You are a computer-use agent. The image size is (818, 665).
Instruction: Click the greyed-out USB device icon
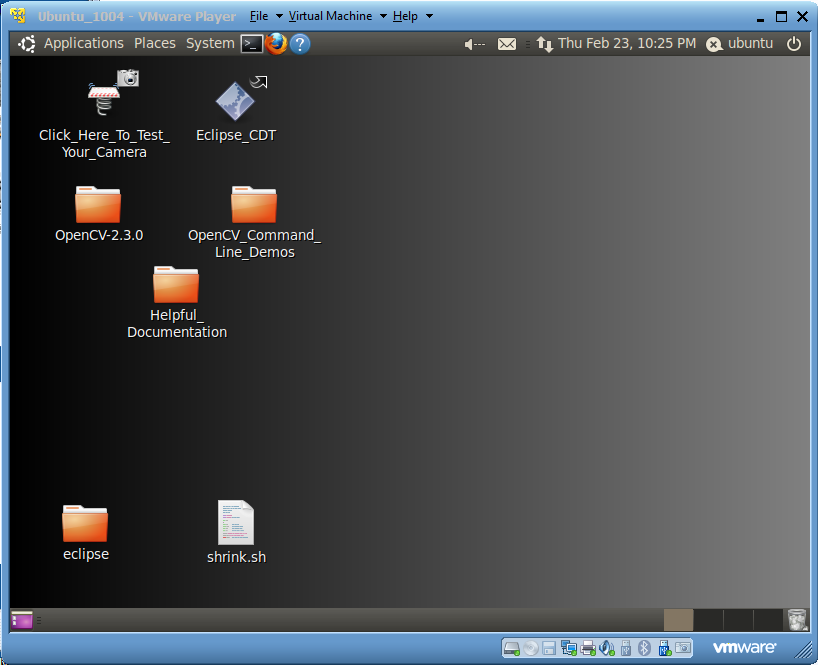point(626,648)
